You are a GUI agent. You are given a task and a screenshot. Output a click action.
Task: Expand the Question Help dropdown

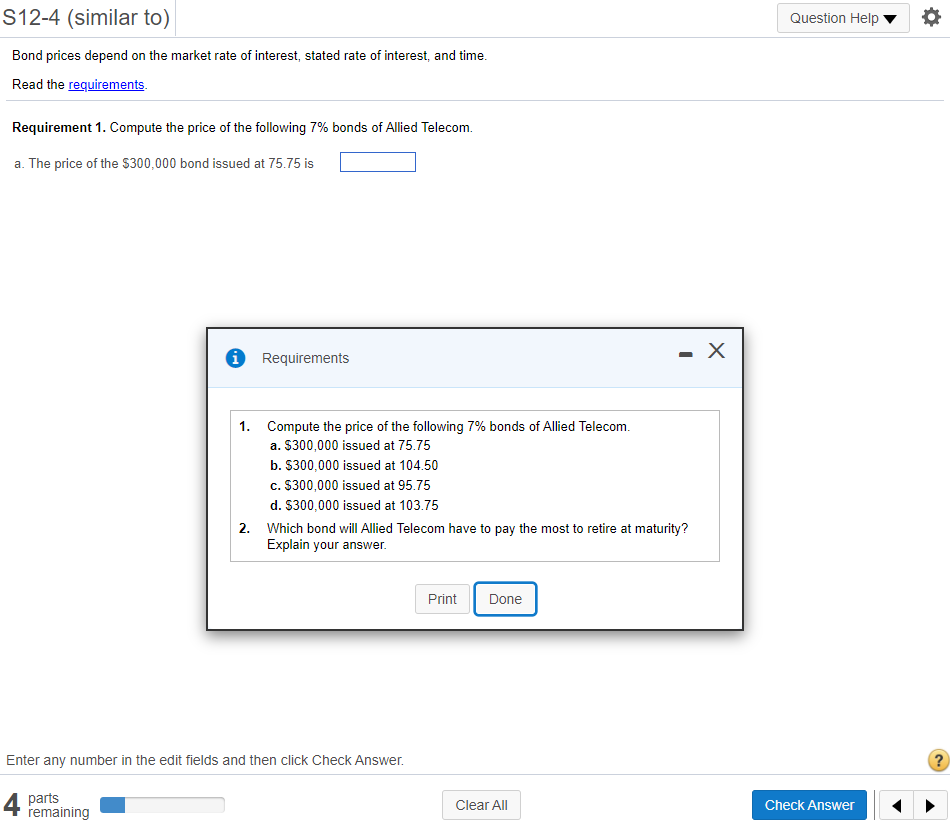coord(843,18)
